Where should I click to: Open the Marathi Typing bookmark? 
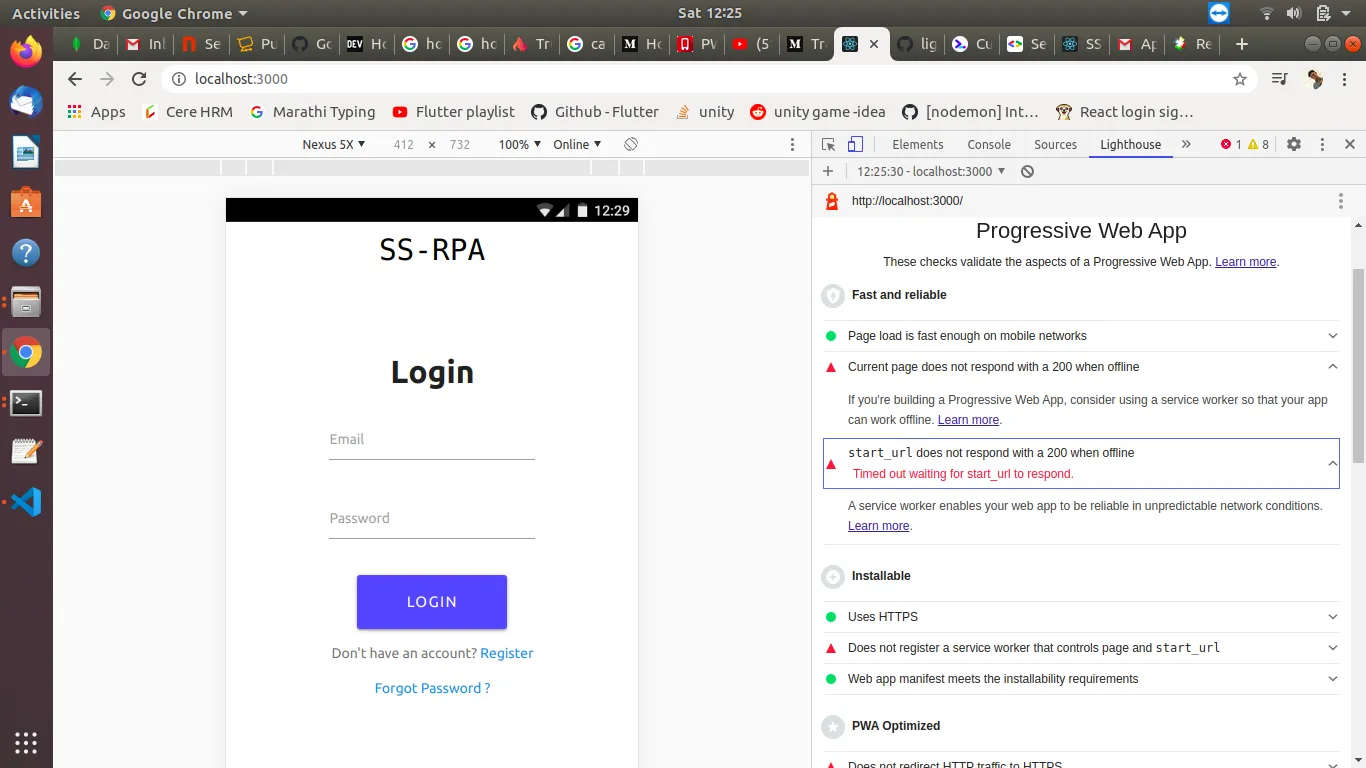(313, 112)
